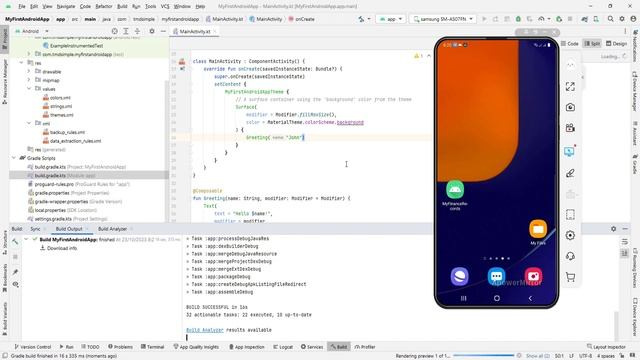The height and width of the screenshot is (360, 640).
Task: Select the Build Output tab
Action: pyautogui.click(x=69, y=229)
